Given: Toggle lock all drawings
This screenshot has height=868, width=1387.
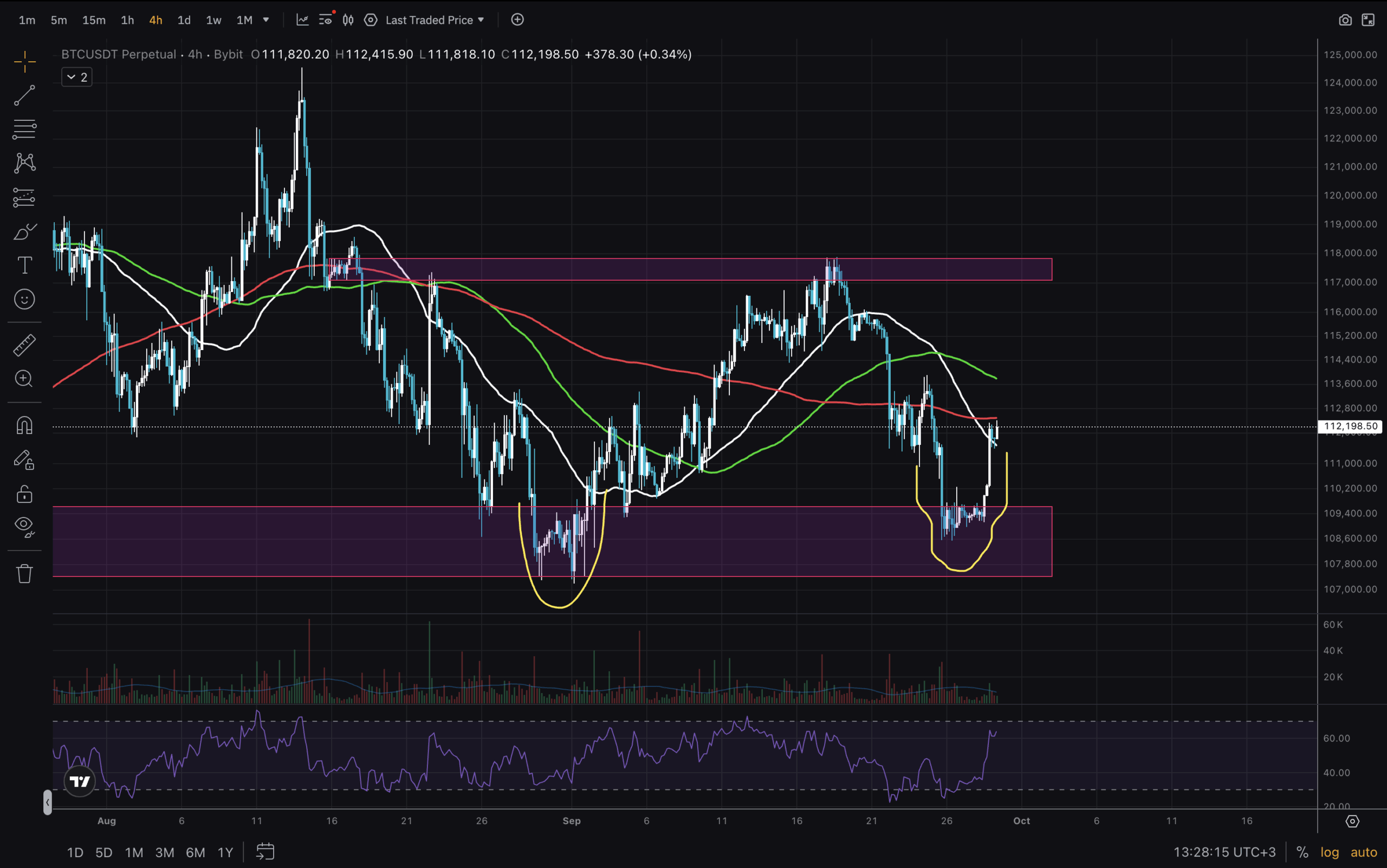Looking at the screenshot, I should tap(24, 494).
